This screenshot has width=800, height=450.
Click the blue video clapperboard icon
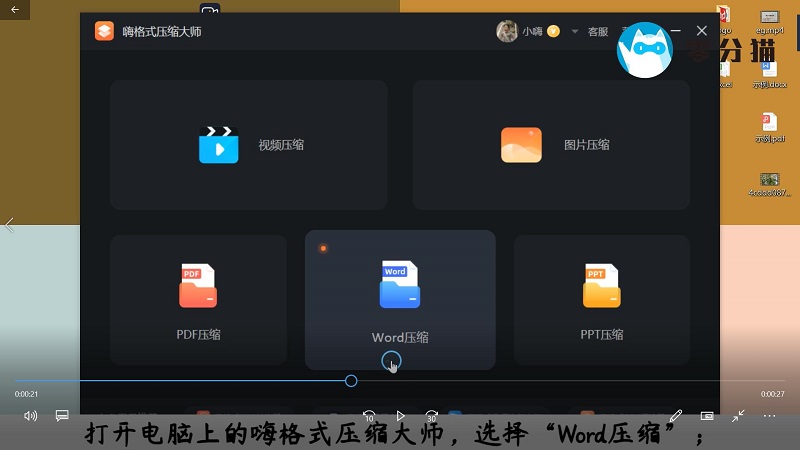(x=218, y=145)
